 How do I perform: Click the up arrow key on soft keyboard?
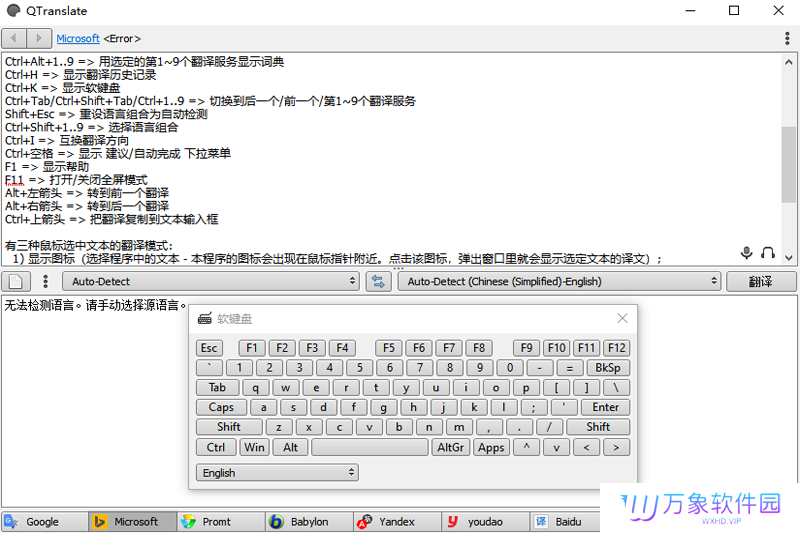[x=526, y=447]
